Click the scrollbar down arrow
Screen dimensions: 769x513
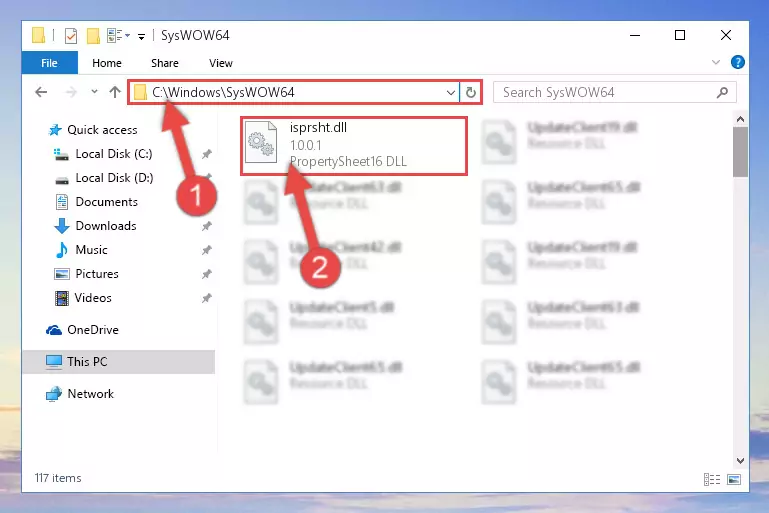pos(740,461)
